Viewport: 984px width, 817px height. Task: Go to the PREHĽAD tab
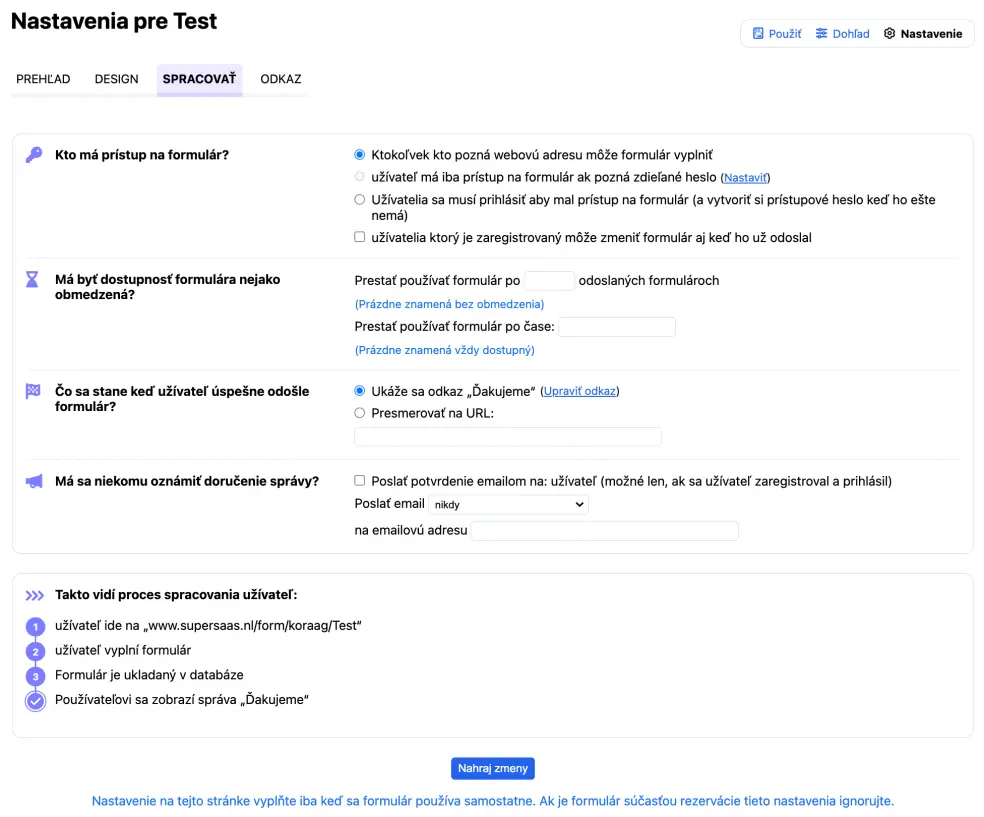[x=43, y=79]
